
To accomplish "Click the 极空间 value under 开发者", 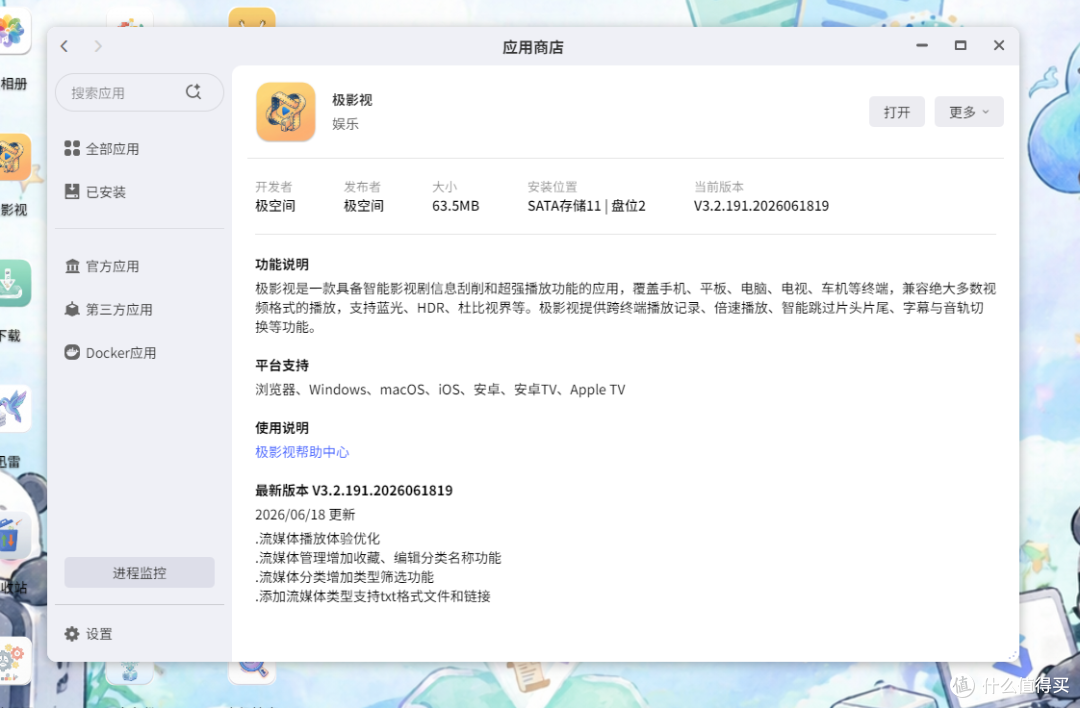I will click(x=275, y=206).
